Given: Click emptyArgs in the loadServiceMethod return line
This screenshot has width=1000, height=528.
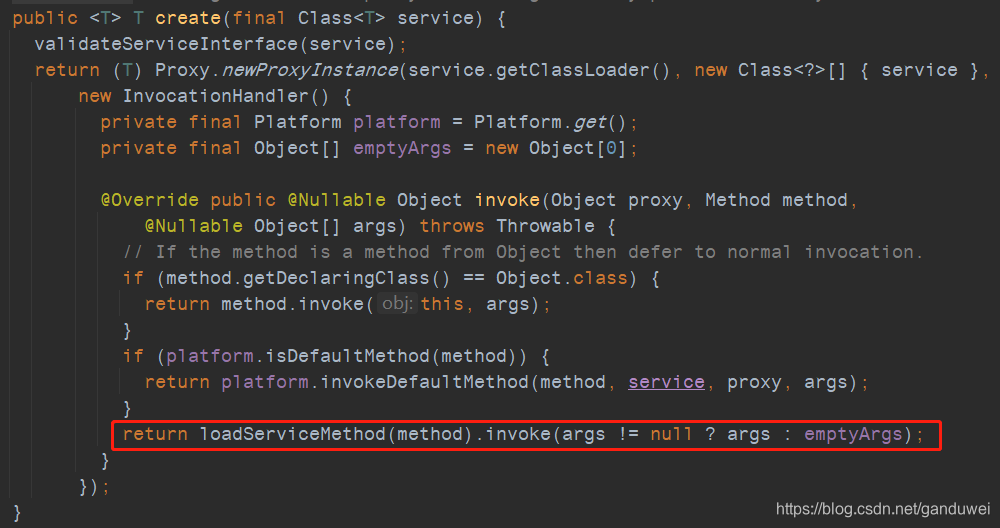Looking at the screenshot, I should 853,435.
